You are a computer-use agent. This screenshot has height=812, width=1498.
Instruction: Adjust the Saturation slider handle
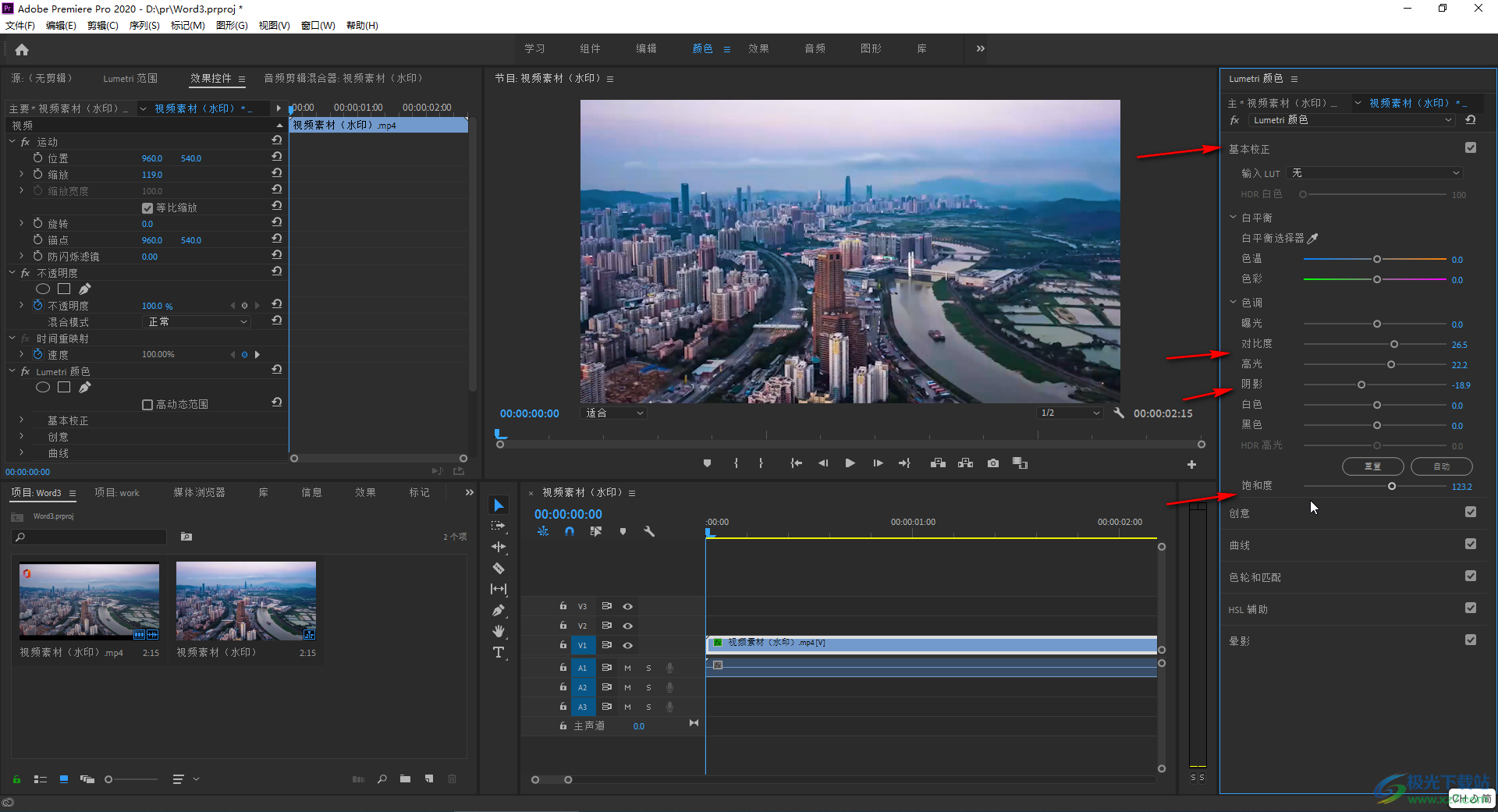tap(1392, 487)
